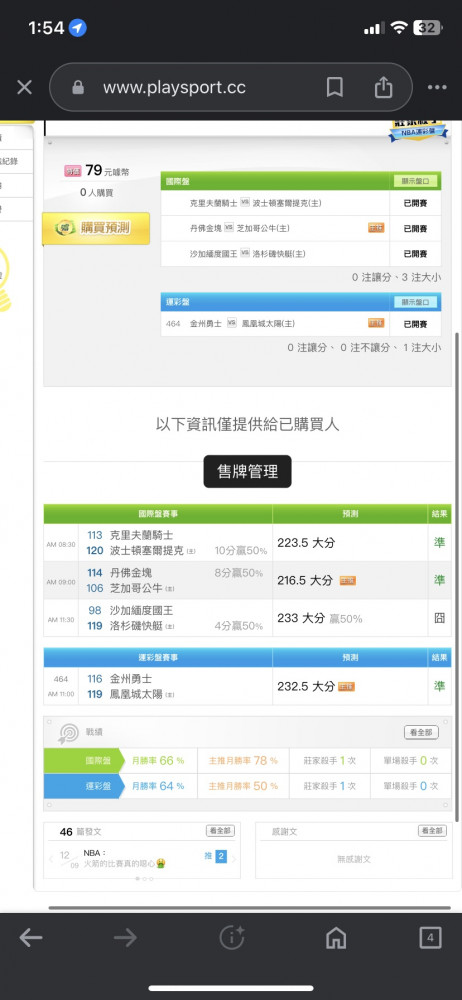Viewport: 462px width, 1000px height.
Task: Toggle 顯示盤口 in the green 國際盤 header
Action: [x=415, y=181]
